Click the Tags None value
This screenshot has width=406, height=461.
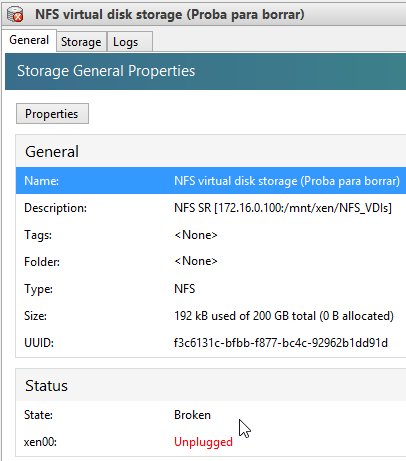pyautogui.click(x=196, y=235)
